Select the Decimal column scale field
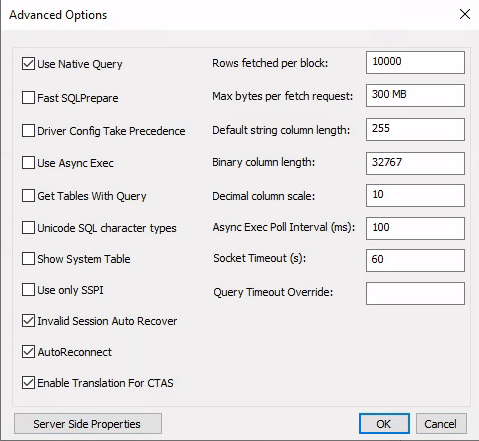 pos(415,195)
